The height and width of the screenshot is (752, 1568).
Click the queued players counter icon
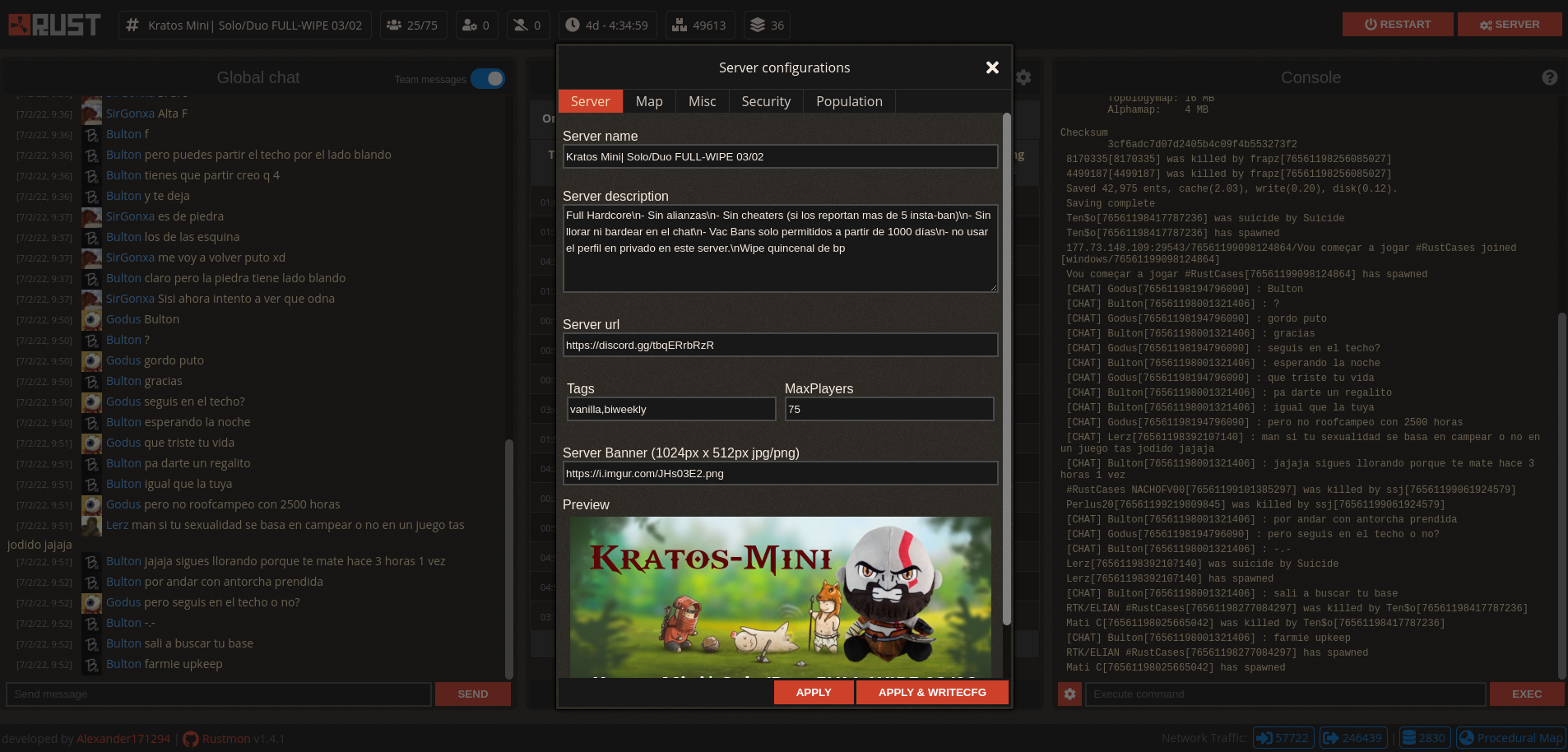521,26
